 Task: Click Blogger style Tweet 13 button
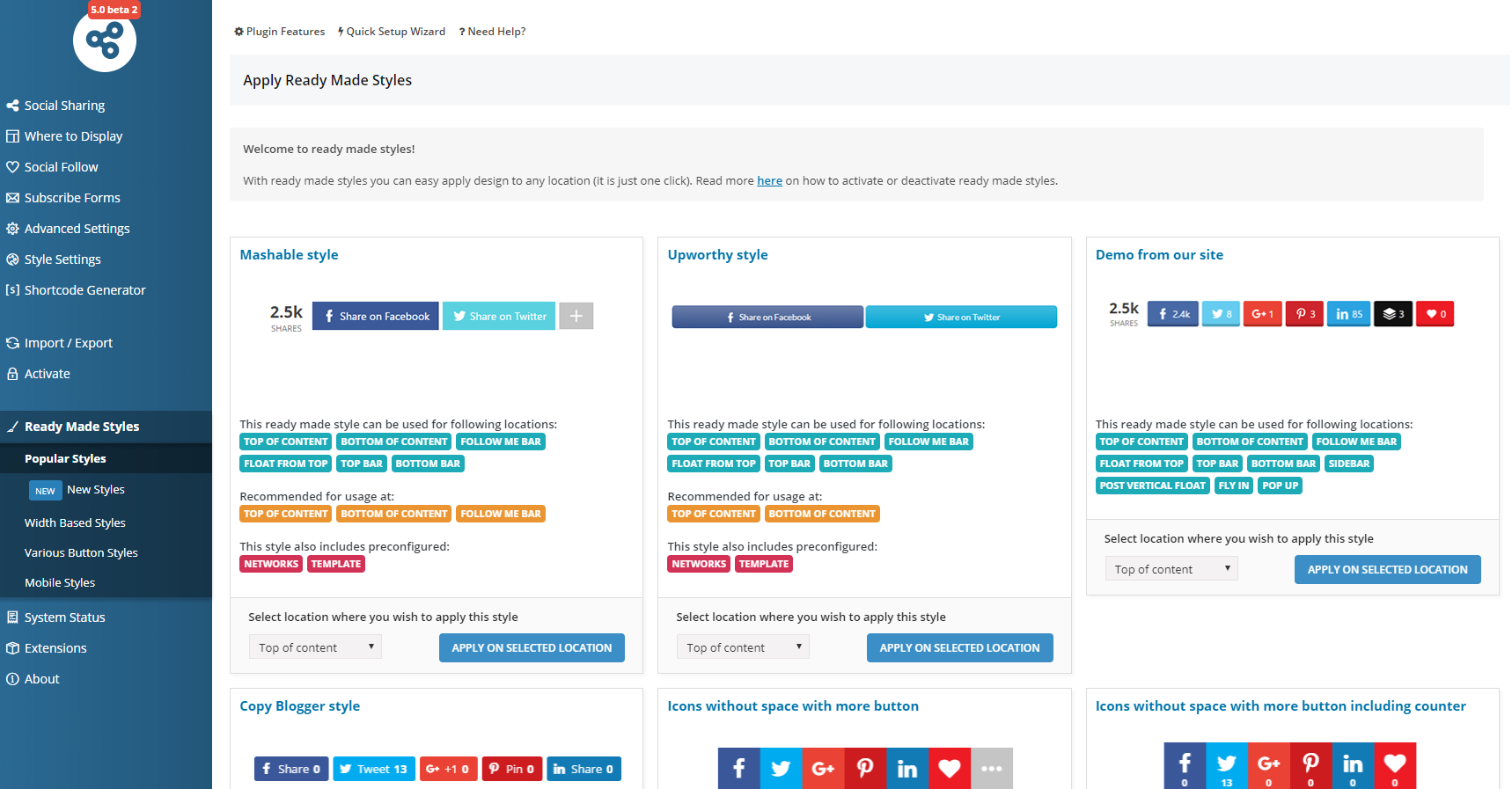(374, 769)
